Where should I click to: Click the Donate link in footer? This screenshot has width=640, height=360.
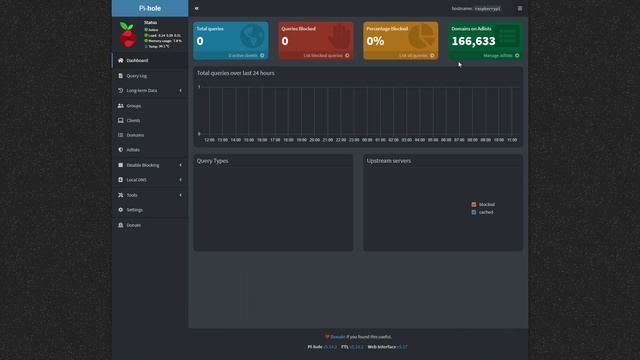pyautogui.click(x=338, y=337)
